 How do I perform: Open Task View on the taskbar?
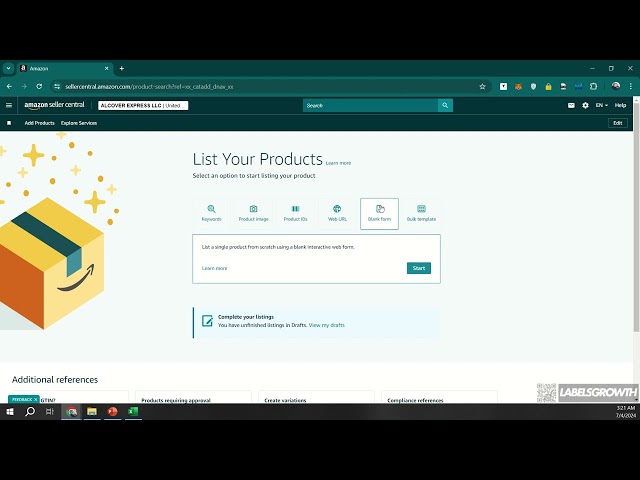click(x=50, y=411)
